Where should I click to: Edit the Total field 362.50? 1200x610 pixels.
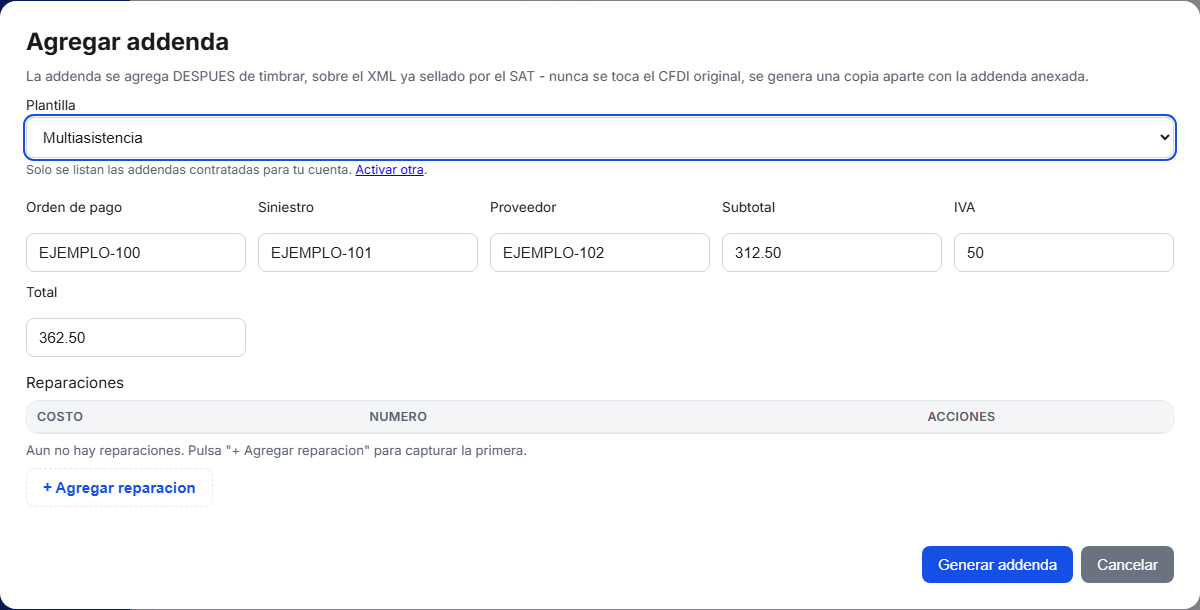(136, 338)
